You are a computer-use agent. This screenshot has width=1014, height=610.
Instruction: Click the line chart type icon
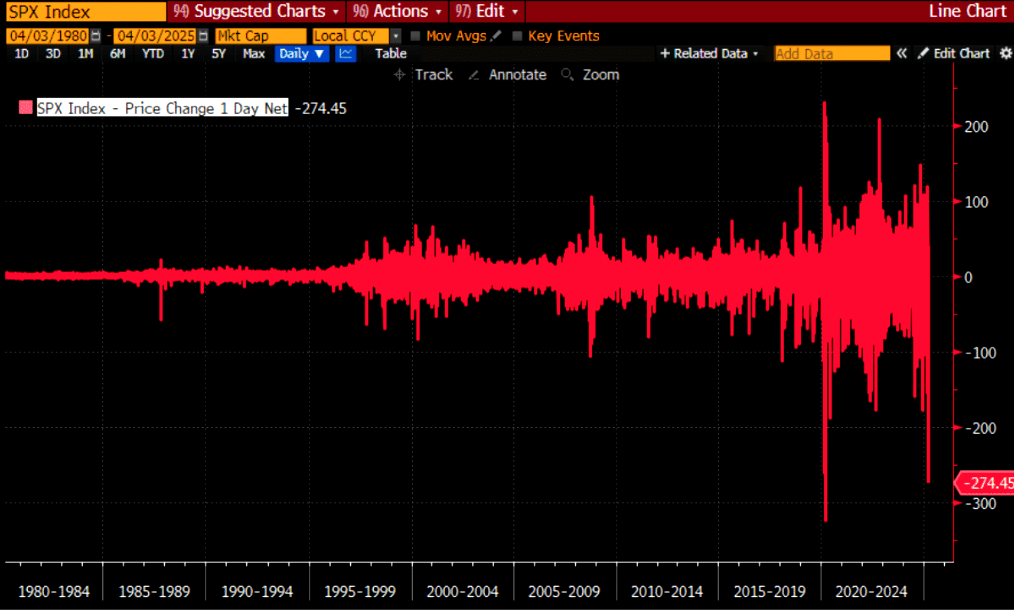click(346, 54)
